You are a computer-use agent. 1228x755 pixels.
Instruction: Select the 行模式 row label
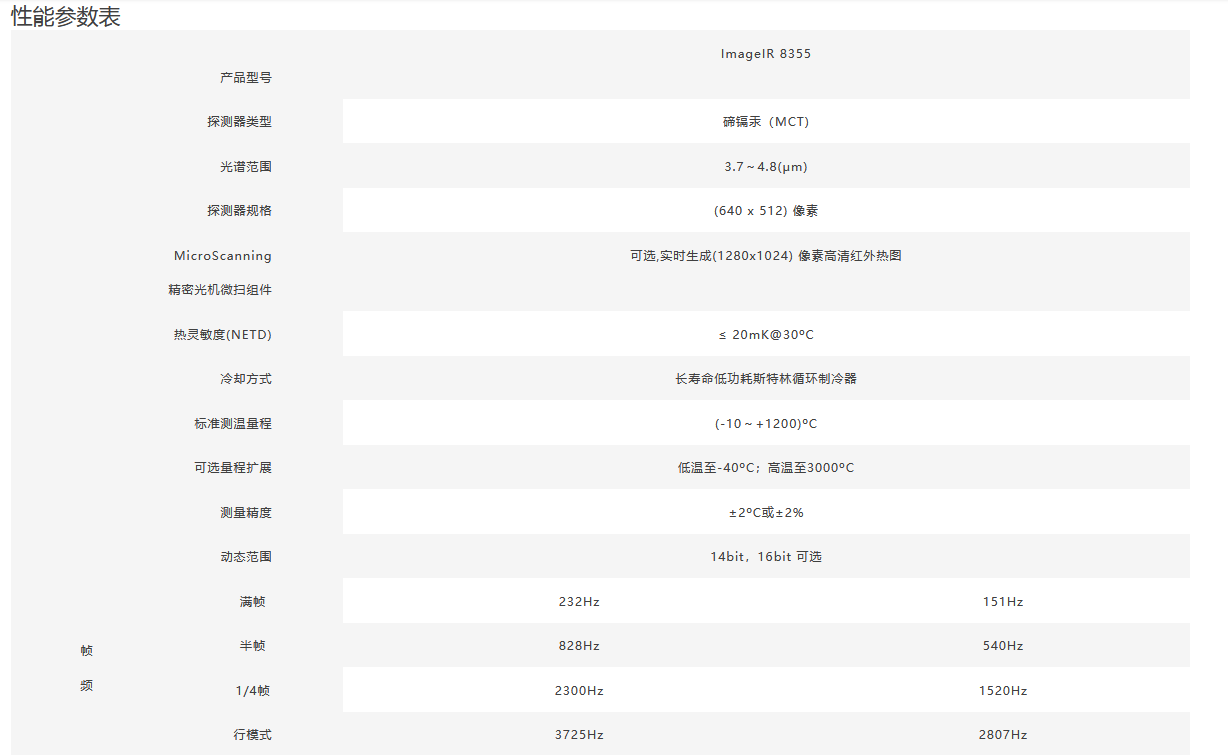pos(253,735)
